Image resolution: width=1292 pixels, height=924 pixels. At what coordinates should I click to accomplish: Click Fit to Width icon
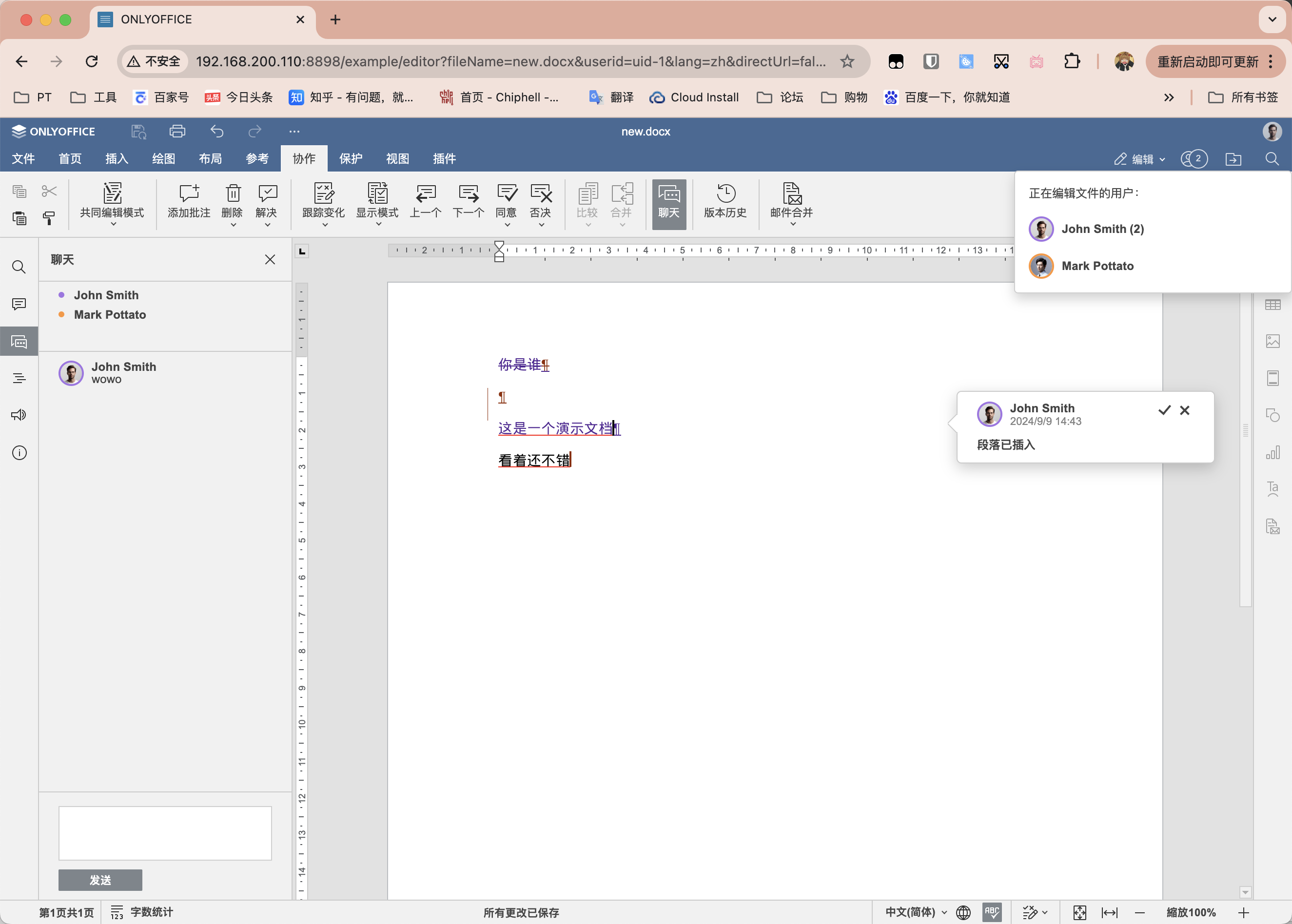(x=1109, y=912)
